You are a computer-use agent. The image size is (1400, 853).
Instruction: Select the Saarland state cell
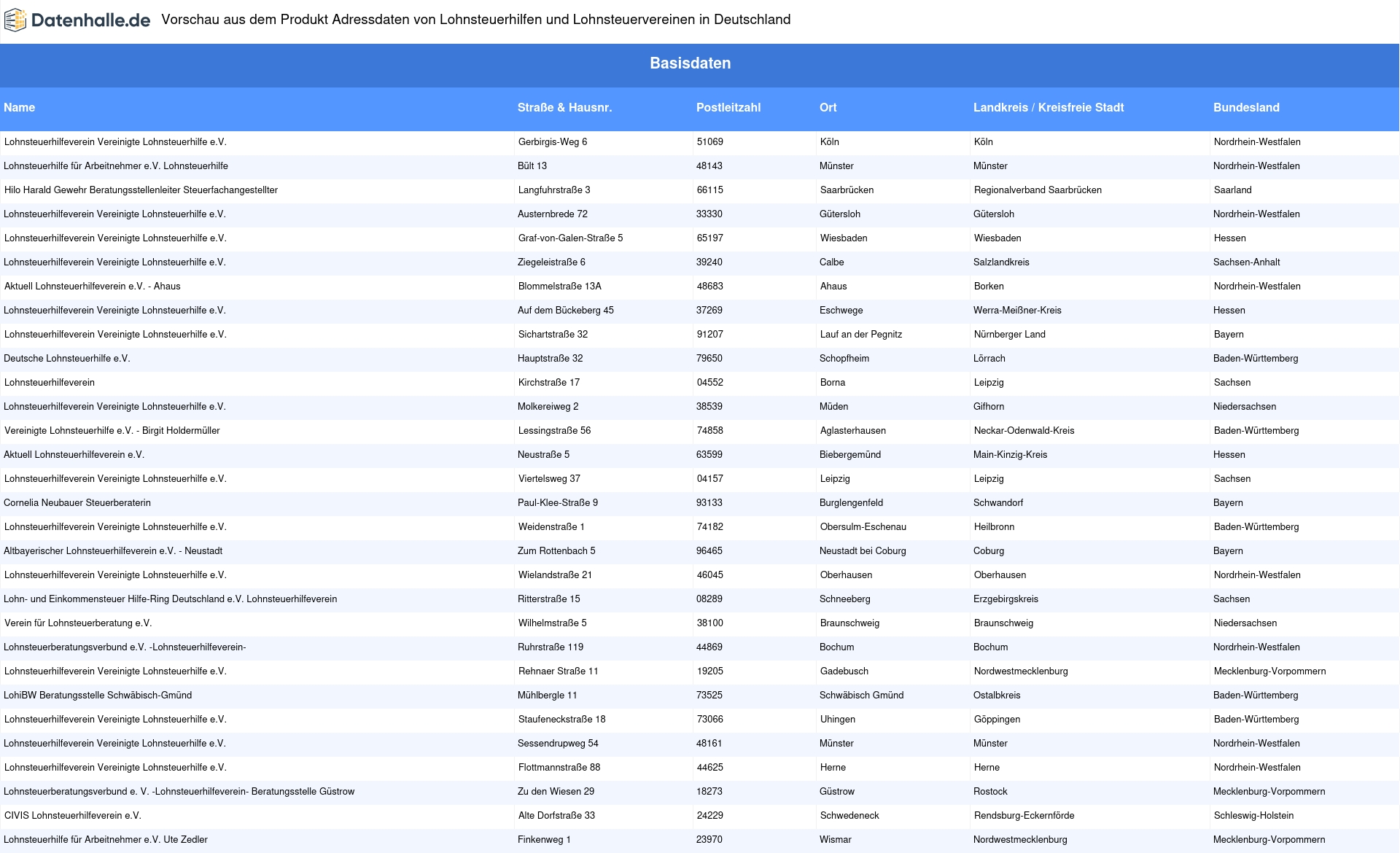[1232, 190]
